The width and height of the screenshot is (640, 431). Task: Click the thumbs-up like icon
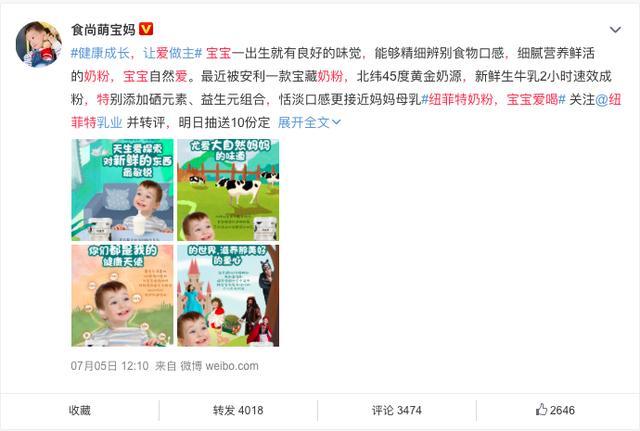pyautogui.click(x=541, y=409)
